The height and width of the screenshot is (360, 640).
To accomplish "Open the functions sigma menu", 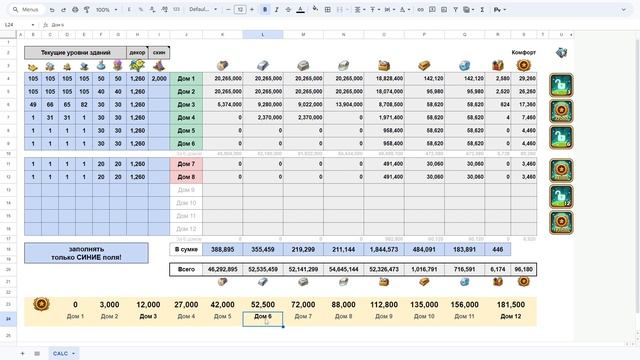I will pos(482,10).
